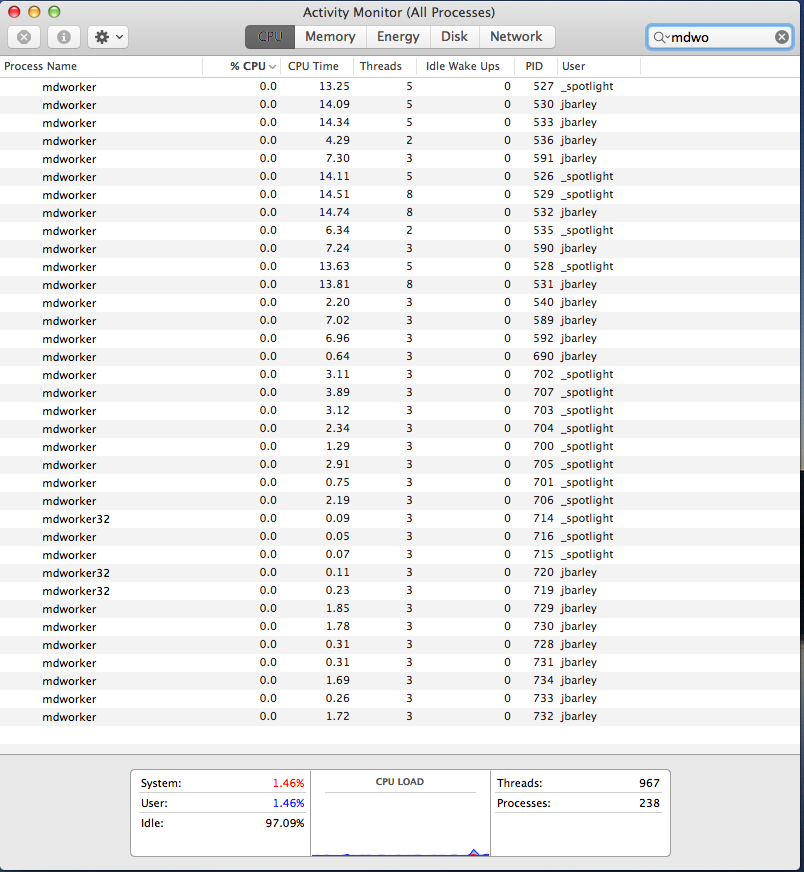This screenshot has width=804, height=872.
Task: Select mdworker process with PID 531
Action: [400, 284]
